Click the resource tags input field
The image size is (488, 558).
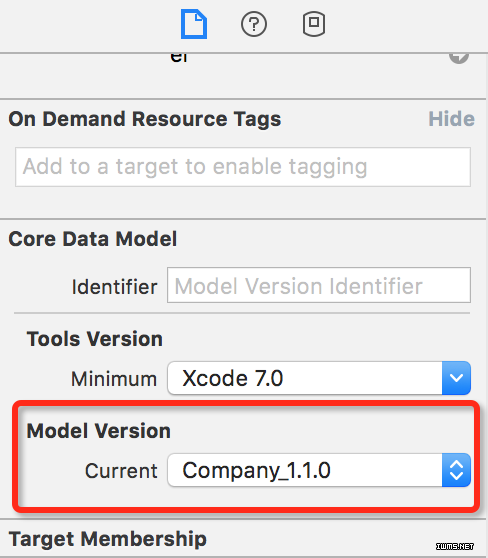click(243, 167)
